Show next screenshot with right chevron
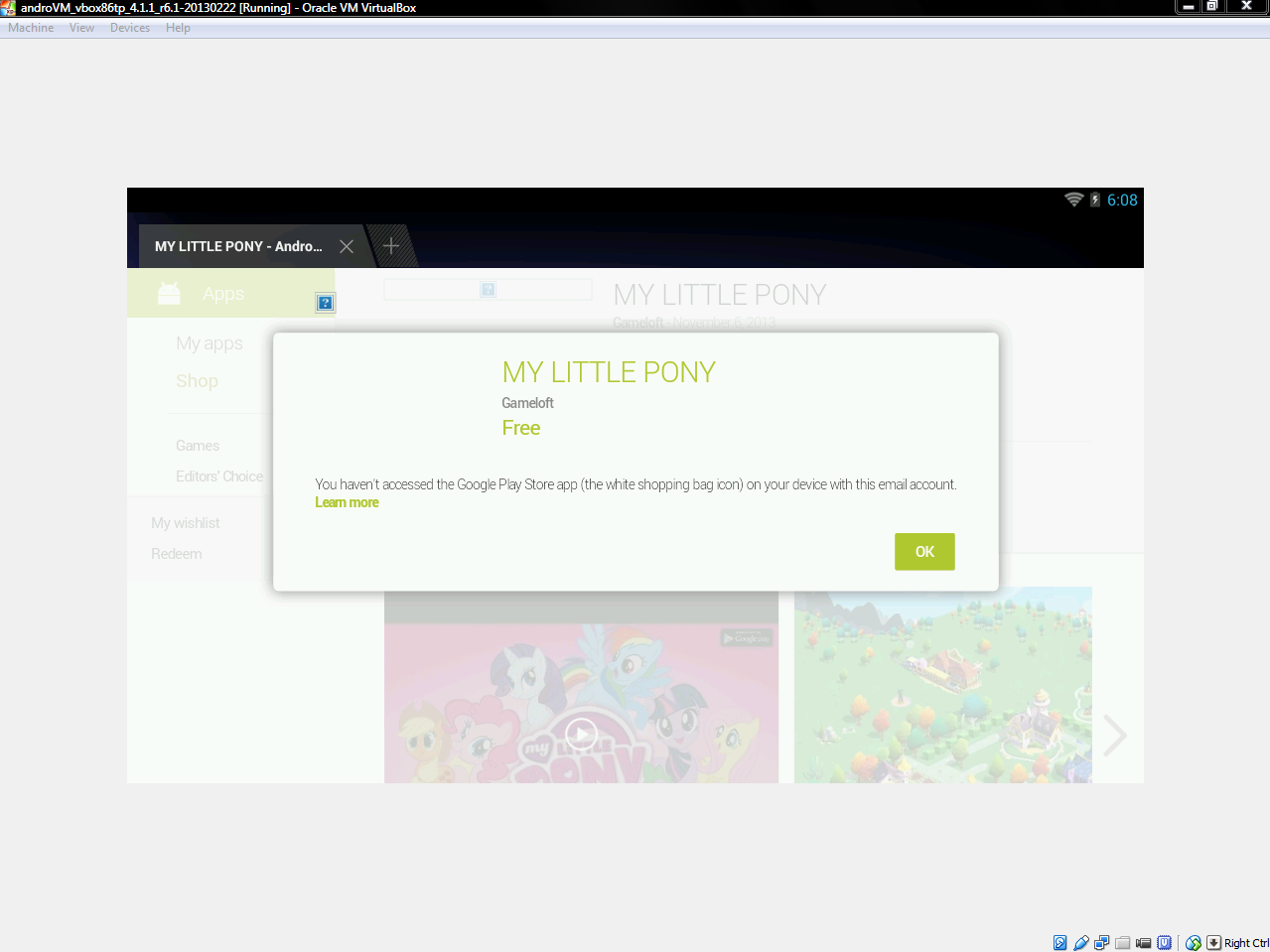This screenshot has width=1270, height=952. [1115, 736]
